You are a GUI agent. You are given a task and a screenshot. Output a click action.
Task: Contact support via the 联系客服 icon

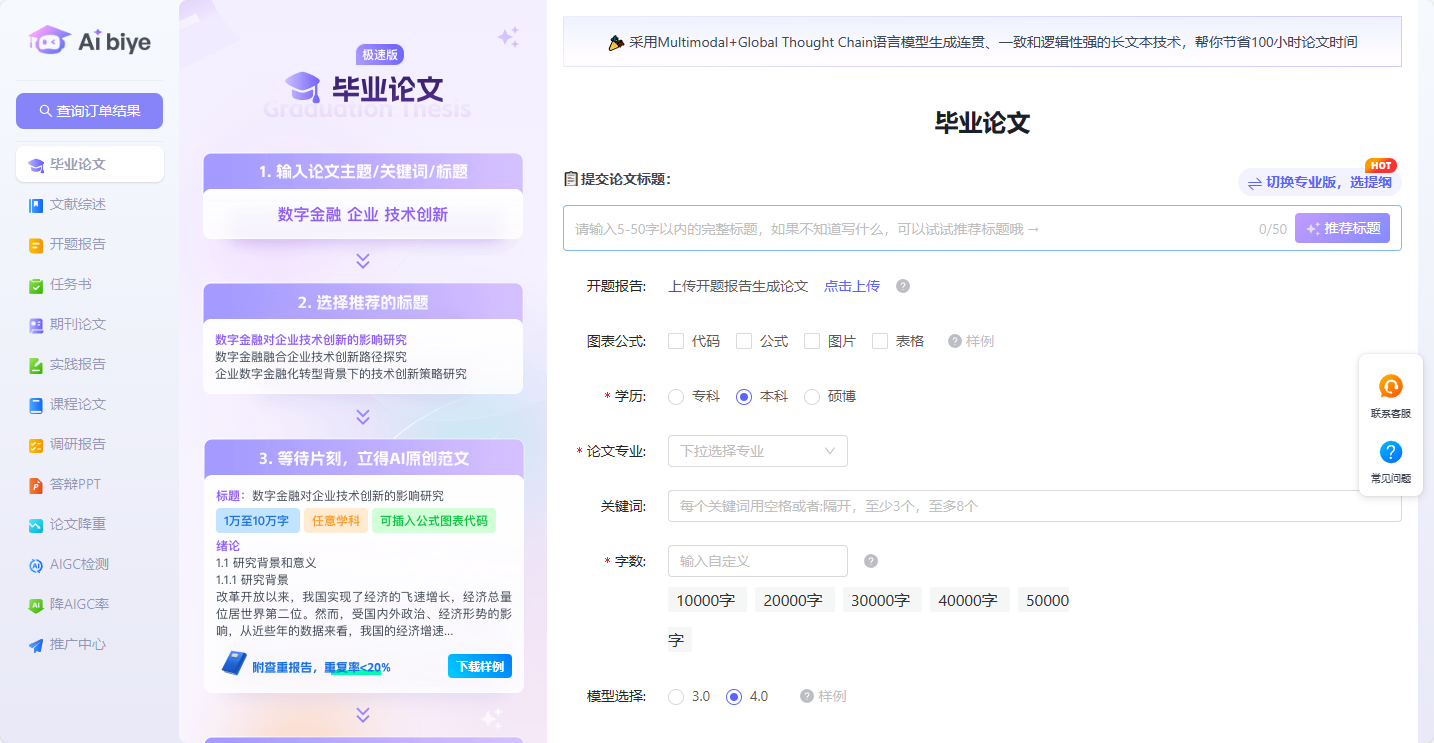tap(1391, 386)
